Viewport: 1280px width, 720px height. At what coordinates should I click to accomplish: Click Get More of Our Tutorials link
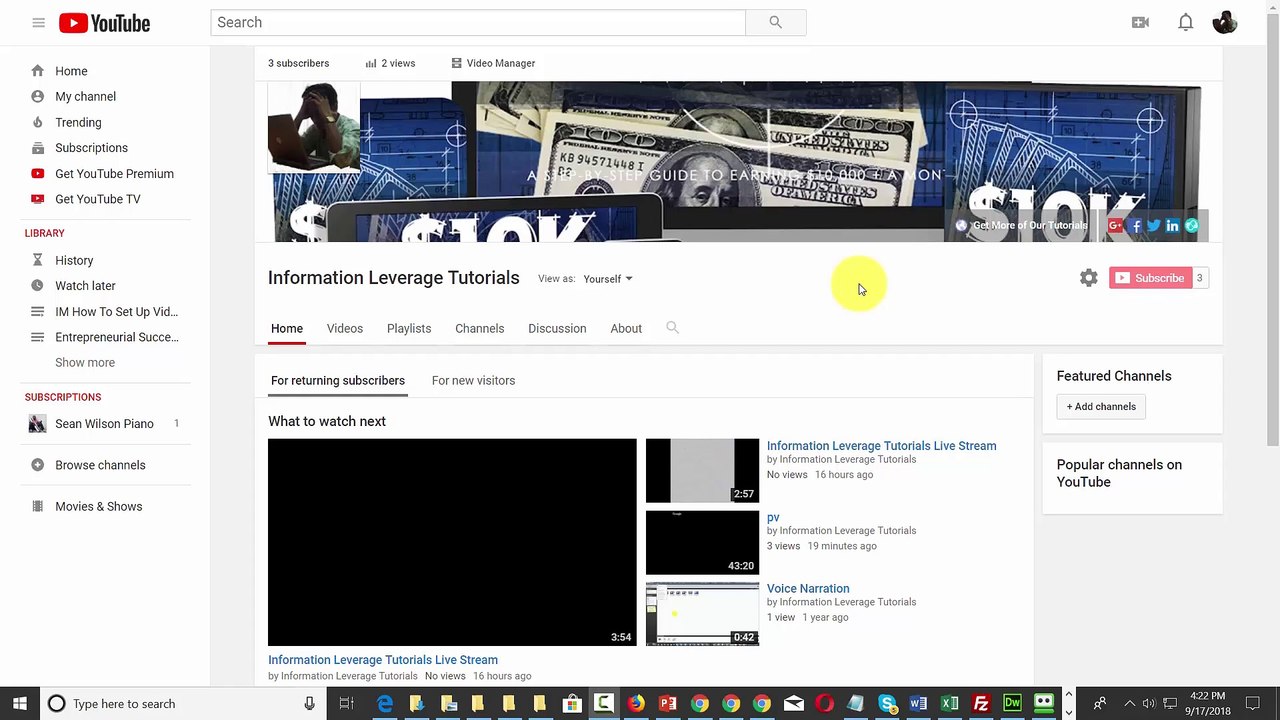click(x=1022, y=226)
